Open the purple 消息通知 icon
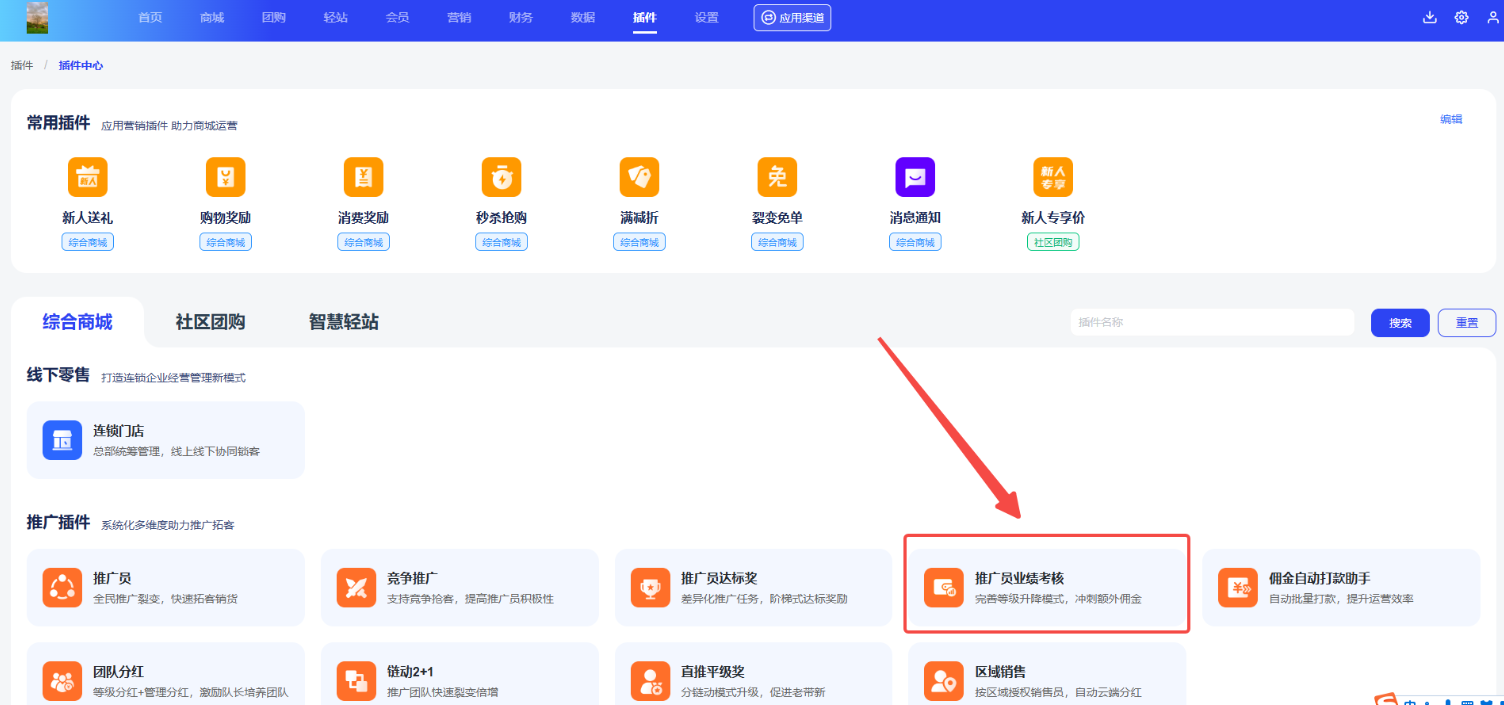Viewport: 1504px width, 705px height. pos(915,178)
